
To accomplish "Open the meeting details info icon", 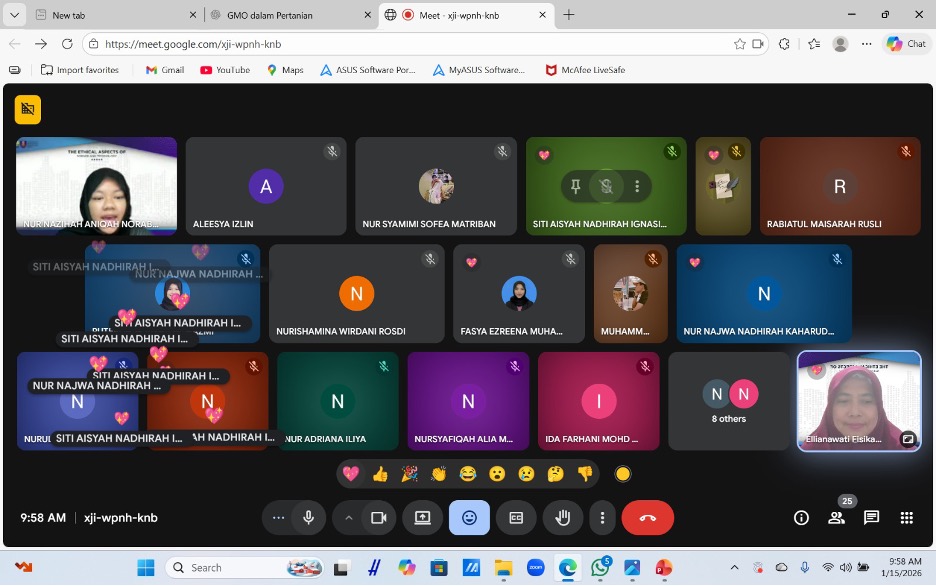I will (x=801, y=518).
